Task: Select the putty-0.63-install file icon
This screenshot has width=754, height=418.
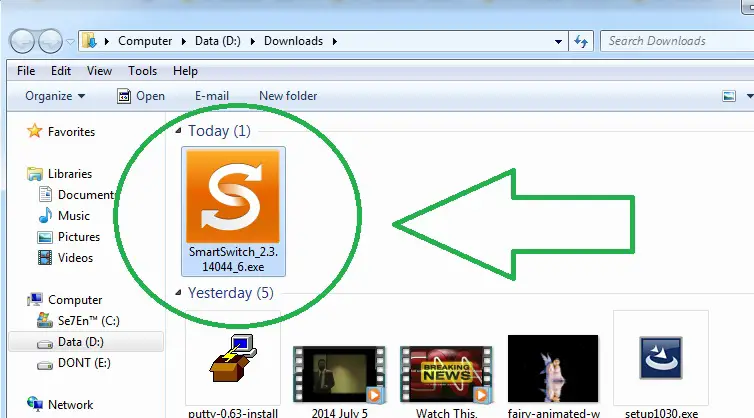Action: click(233, 358)
